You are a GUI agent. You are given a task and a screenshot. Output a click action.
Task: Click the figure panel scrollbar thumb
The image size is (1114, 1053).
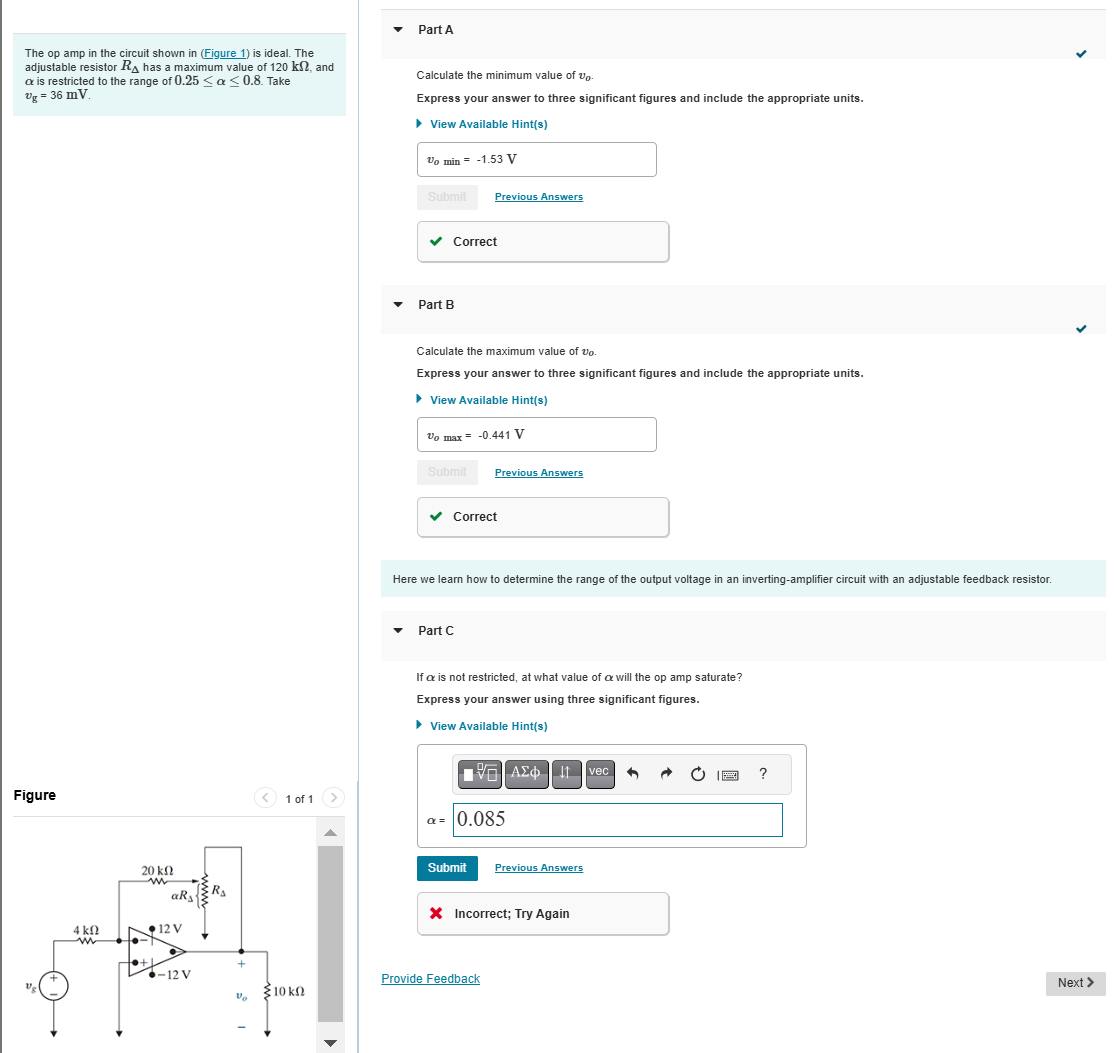point(330,934)
